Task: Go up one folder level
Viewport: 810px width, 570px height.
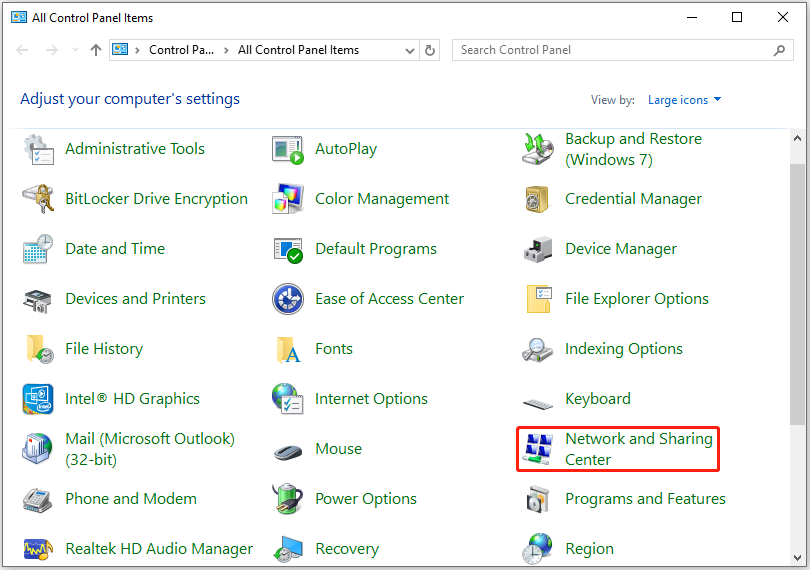Action: (96, 50)
